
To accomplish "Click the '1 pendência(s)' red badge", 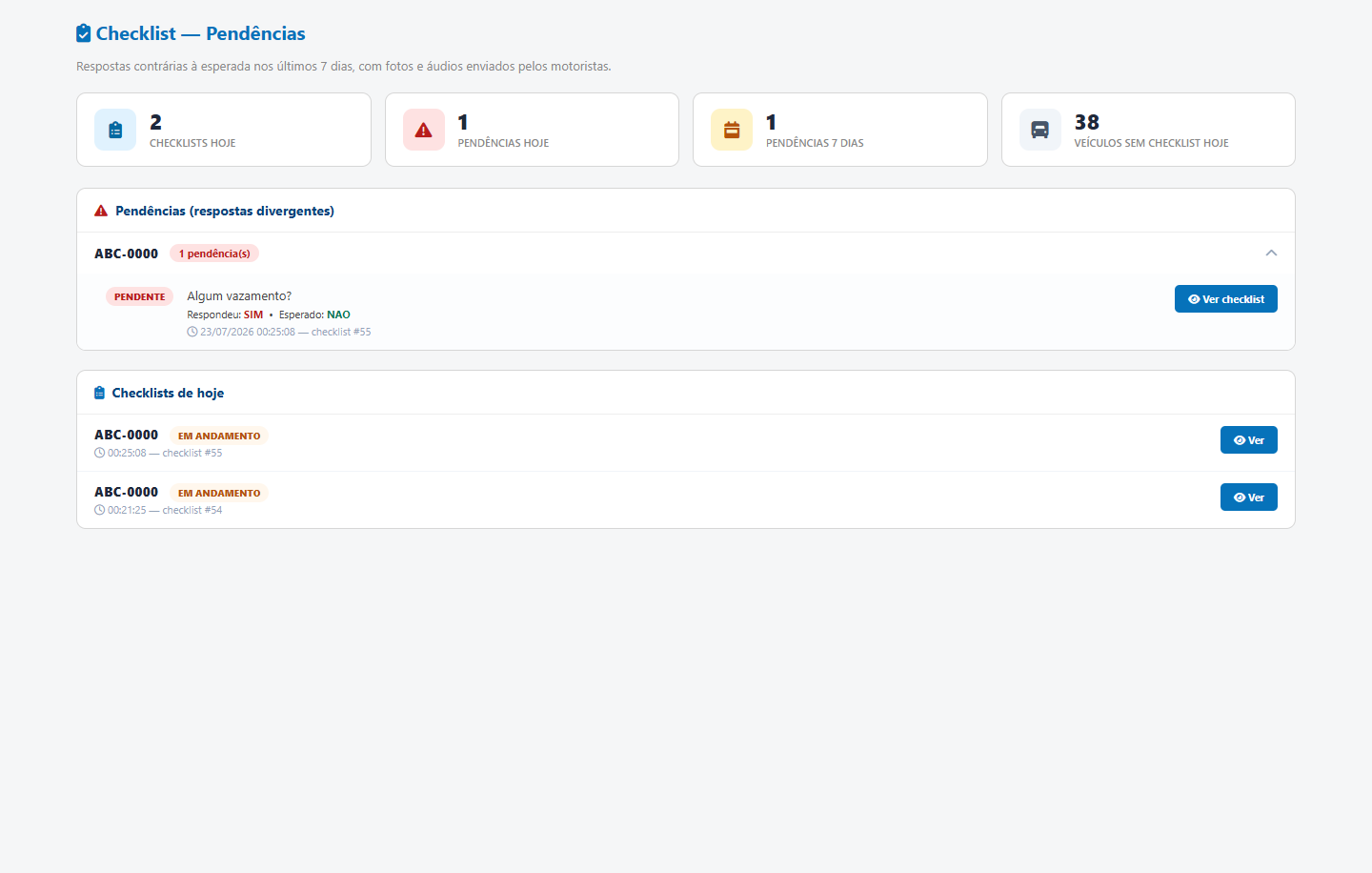I will pyautogui.click(x=214, y=254).
